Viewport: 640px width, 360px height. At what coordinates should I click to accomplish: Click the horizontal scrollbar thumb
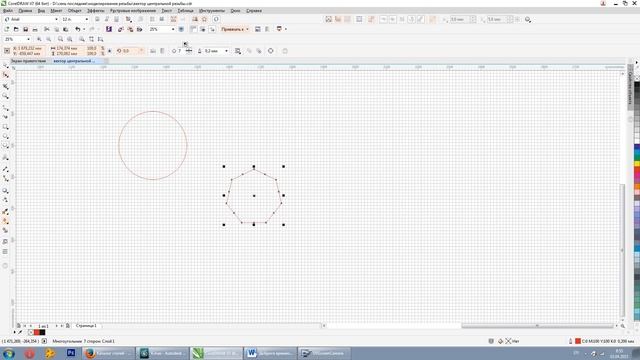(x=538, y=326)
